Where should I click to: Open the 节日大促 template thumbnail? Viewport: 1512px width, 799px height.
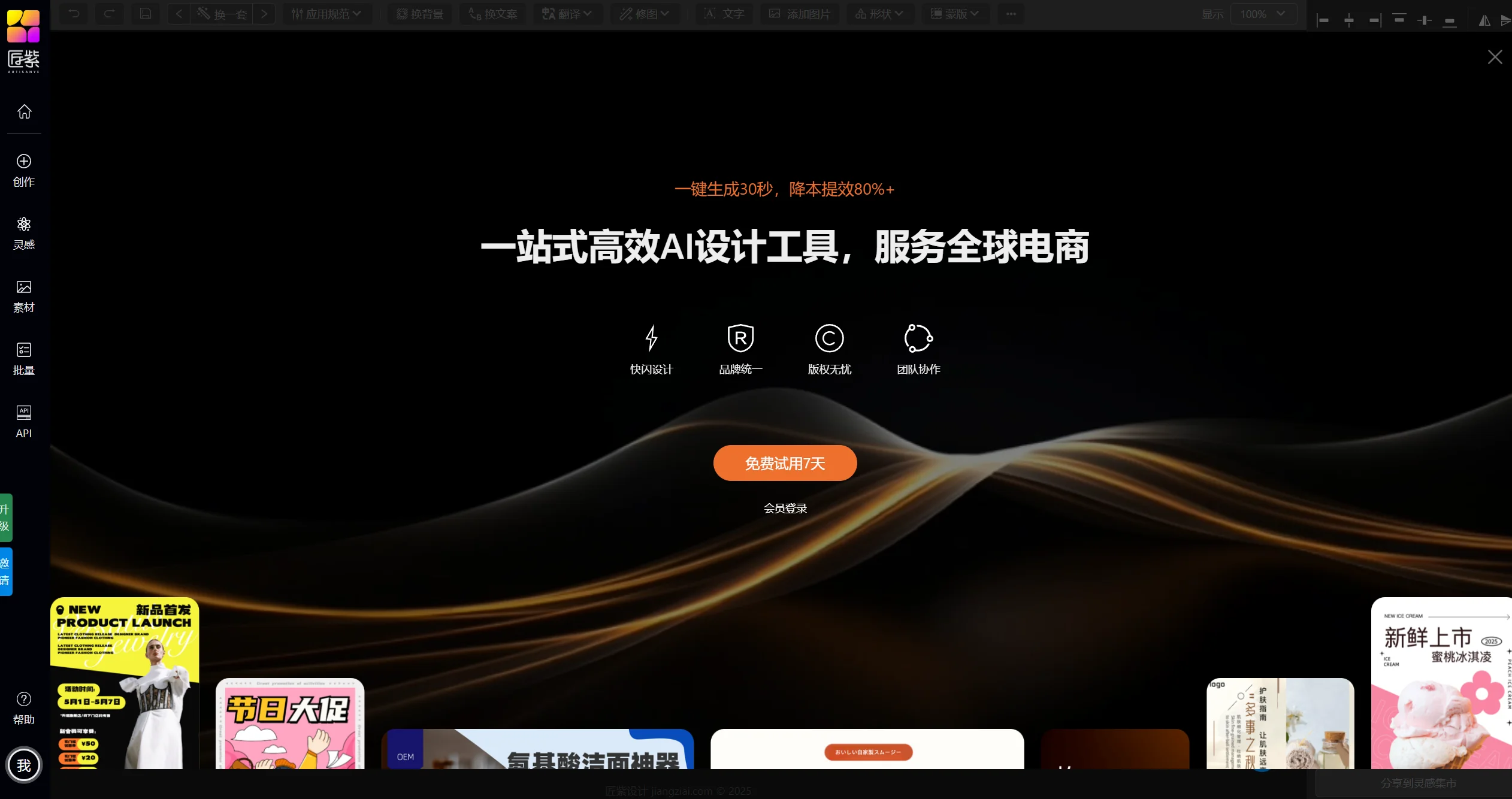pos(289,724)
